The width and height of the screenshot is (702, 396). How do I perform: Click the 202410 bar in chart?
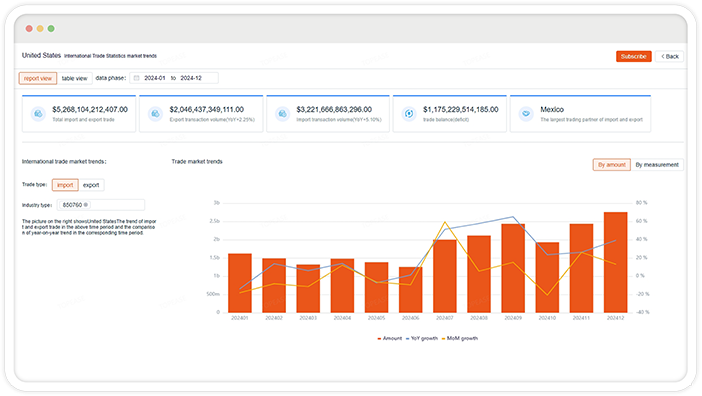click(x=547, y=277)
